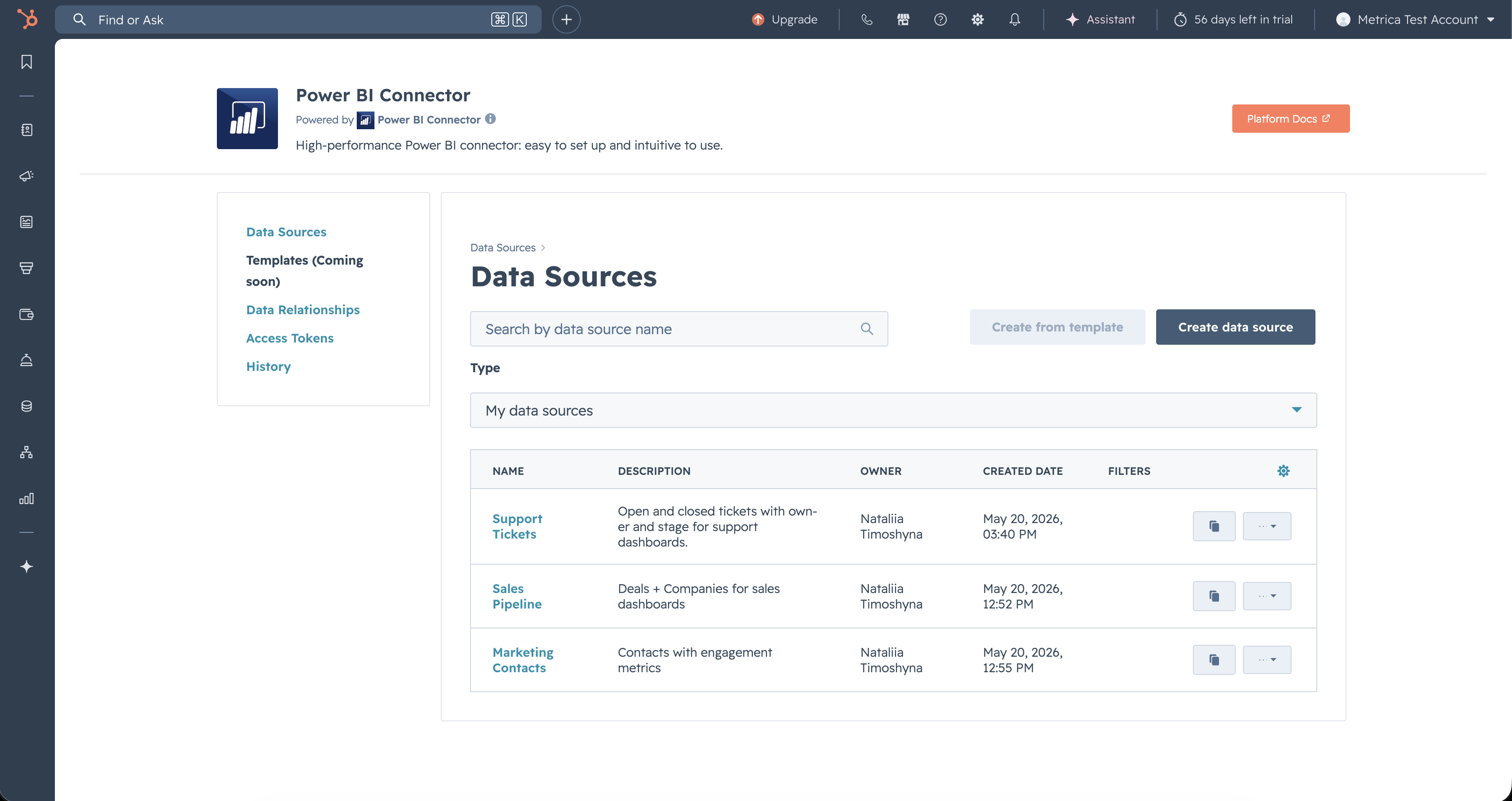Focus the Search by data source name field

679,329
